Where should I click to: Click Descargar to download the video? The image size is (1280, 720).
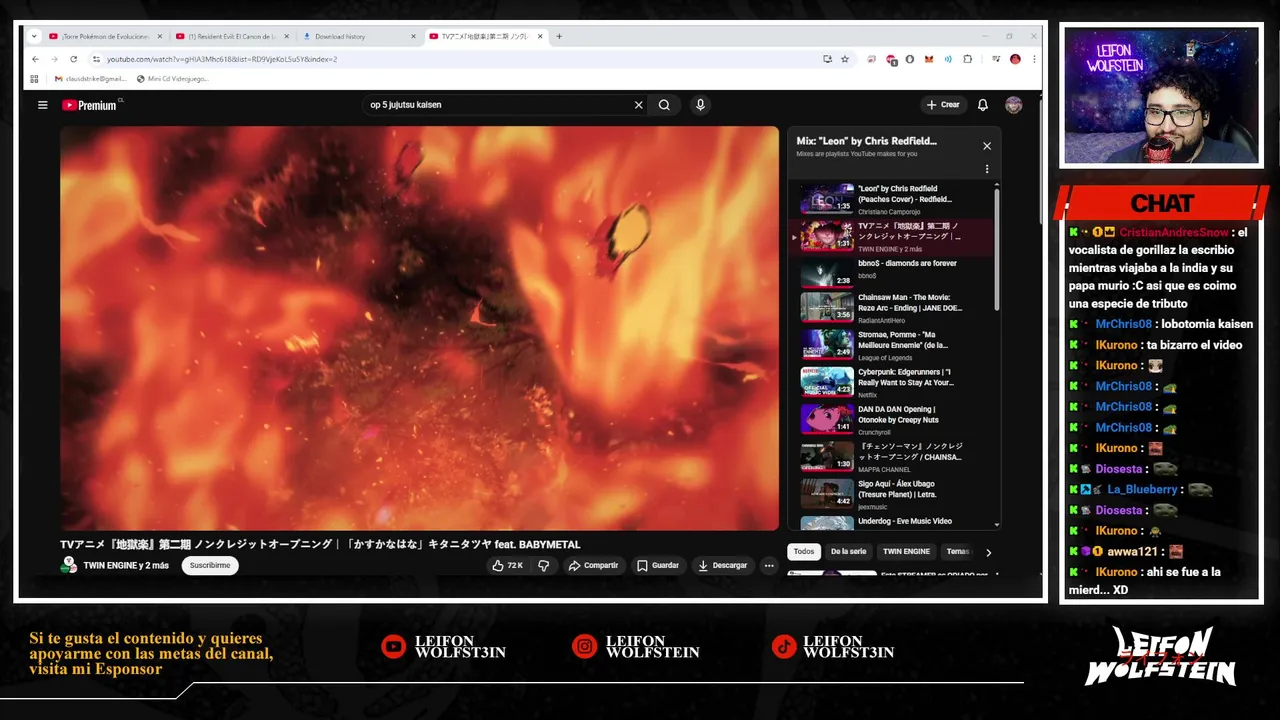click(722, 565)
